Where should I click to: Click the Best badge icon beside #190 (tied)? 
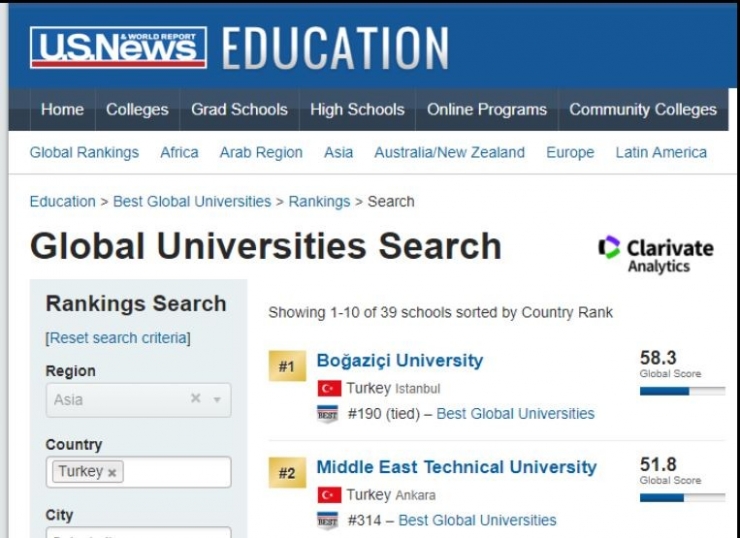[328, 414]
